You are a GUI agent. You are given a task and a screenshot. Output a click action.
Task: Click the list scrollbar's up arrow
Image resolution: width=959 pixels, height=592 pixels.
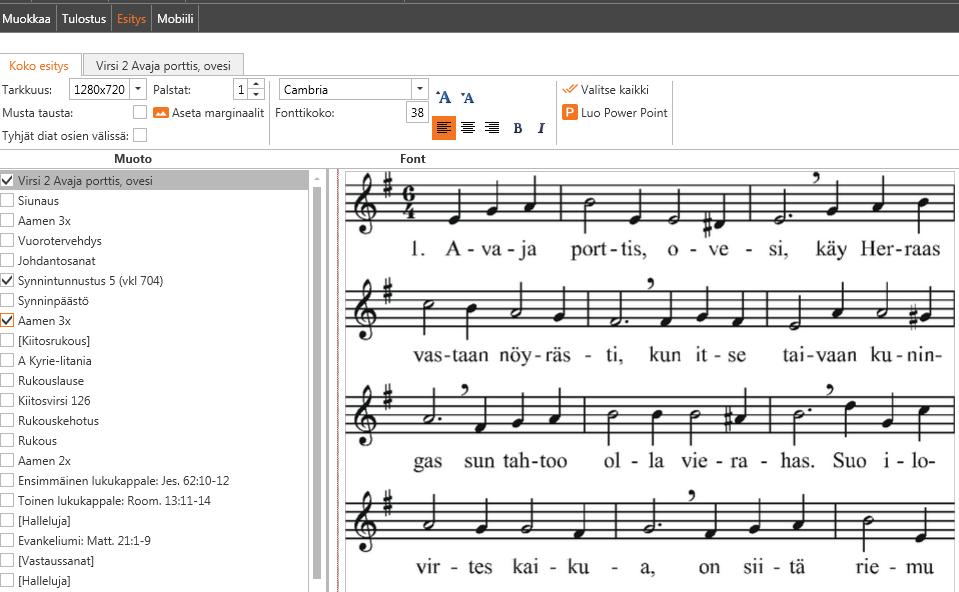point(317,179)
